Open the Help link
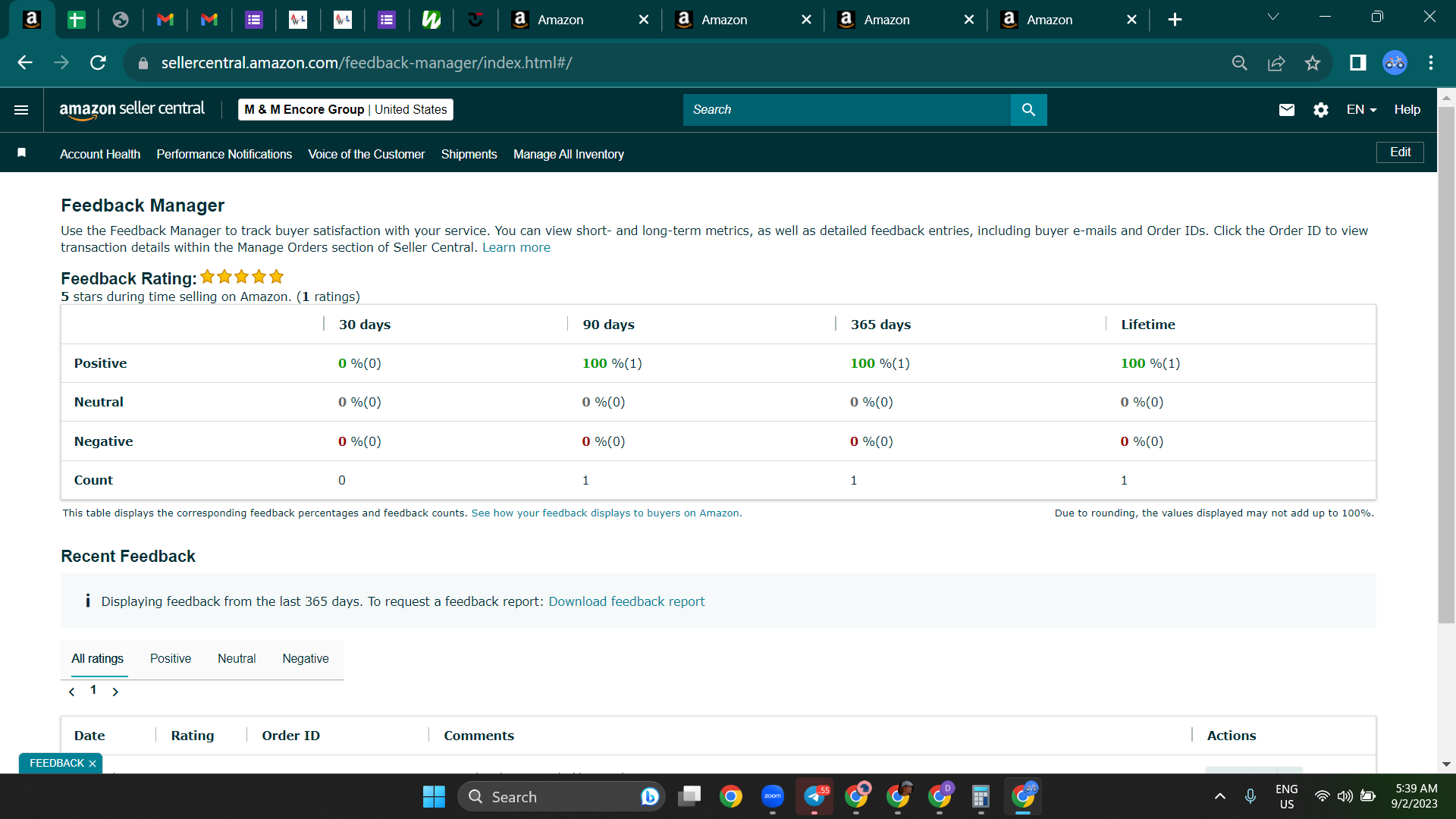Screen dimensions: 1456x819 click(x=1407, y=110)
